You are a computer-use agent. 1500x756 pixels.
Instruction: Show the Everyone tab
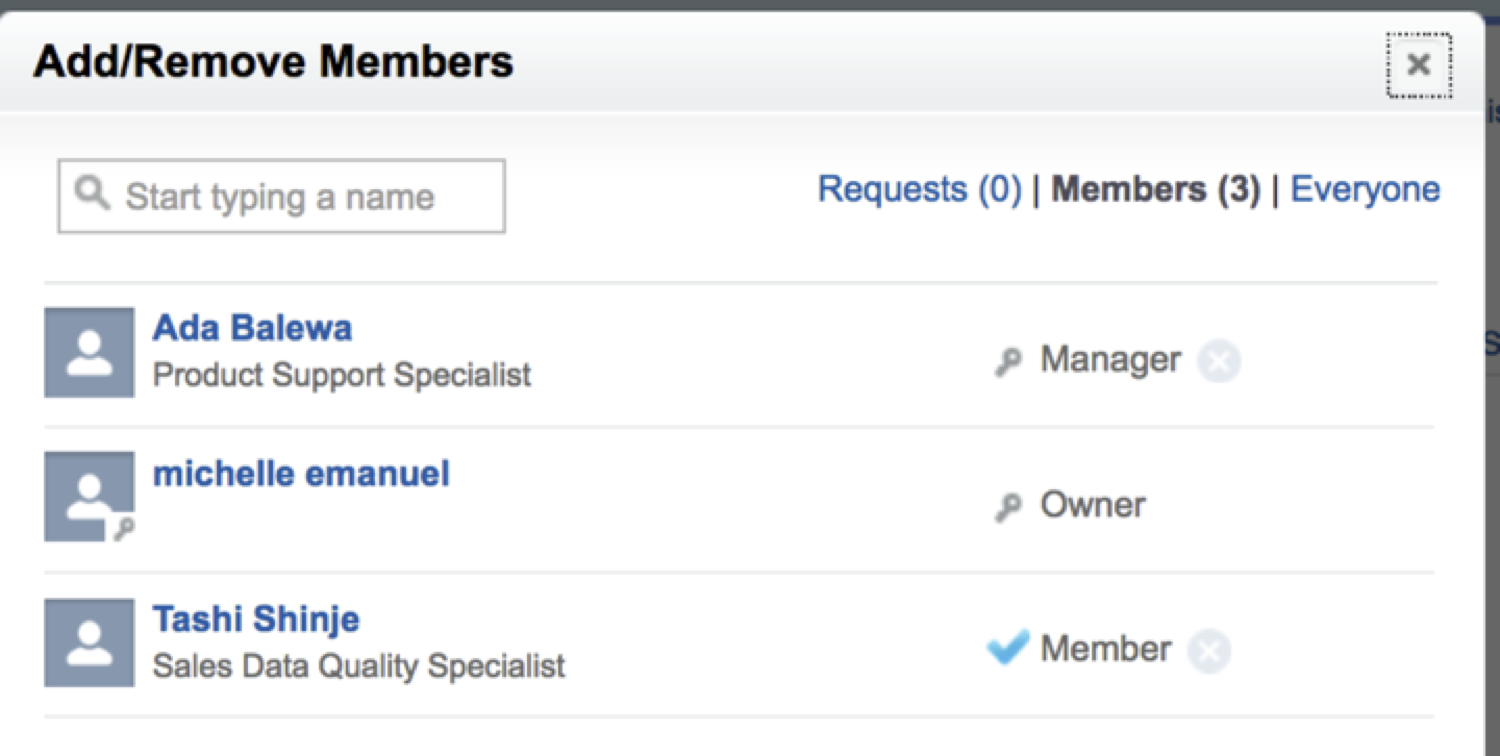pyautogui.click(x=1365, y=189)
